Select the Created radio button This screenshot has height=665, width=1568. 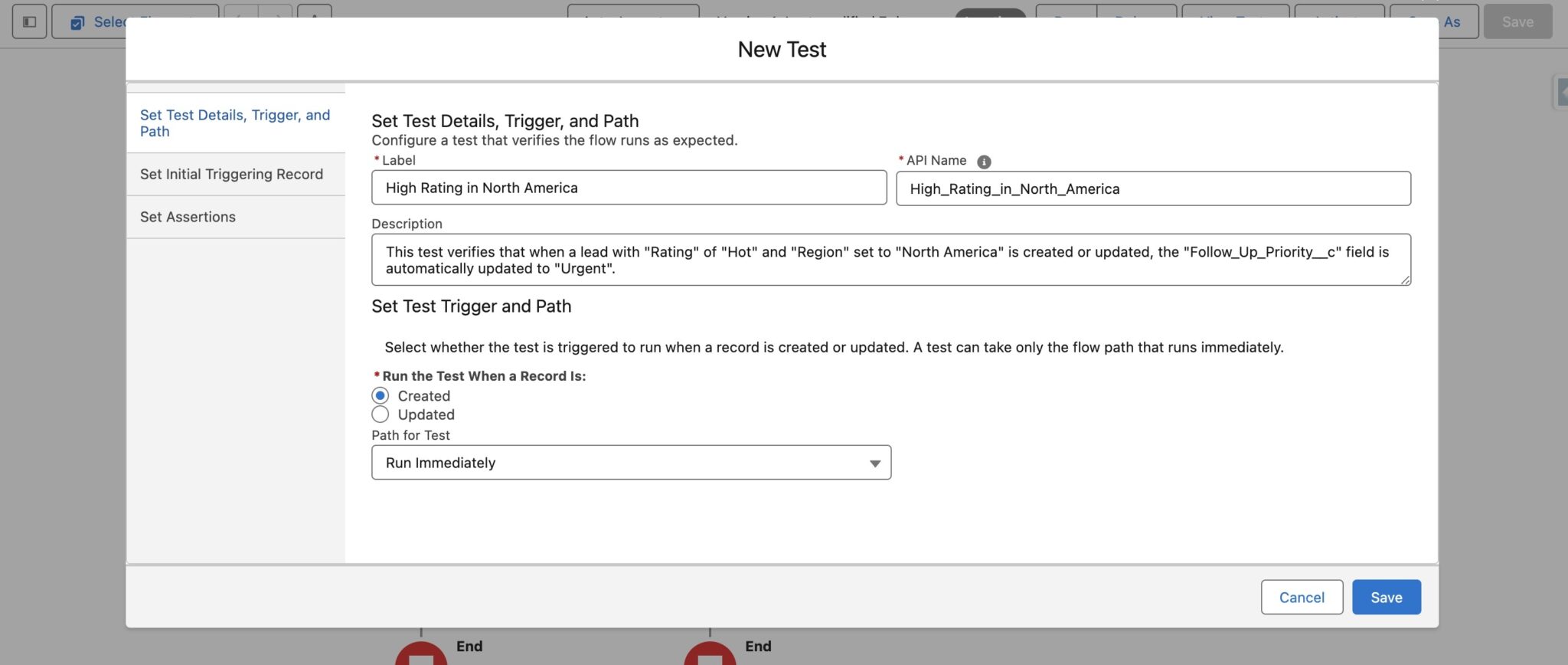click(381, 395)
